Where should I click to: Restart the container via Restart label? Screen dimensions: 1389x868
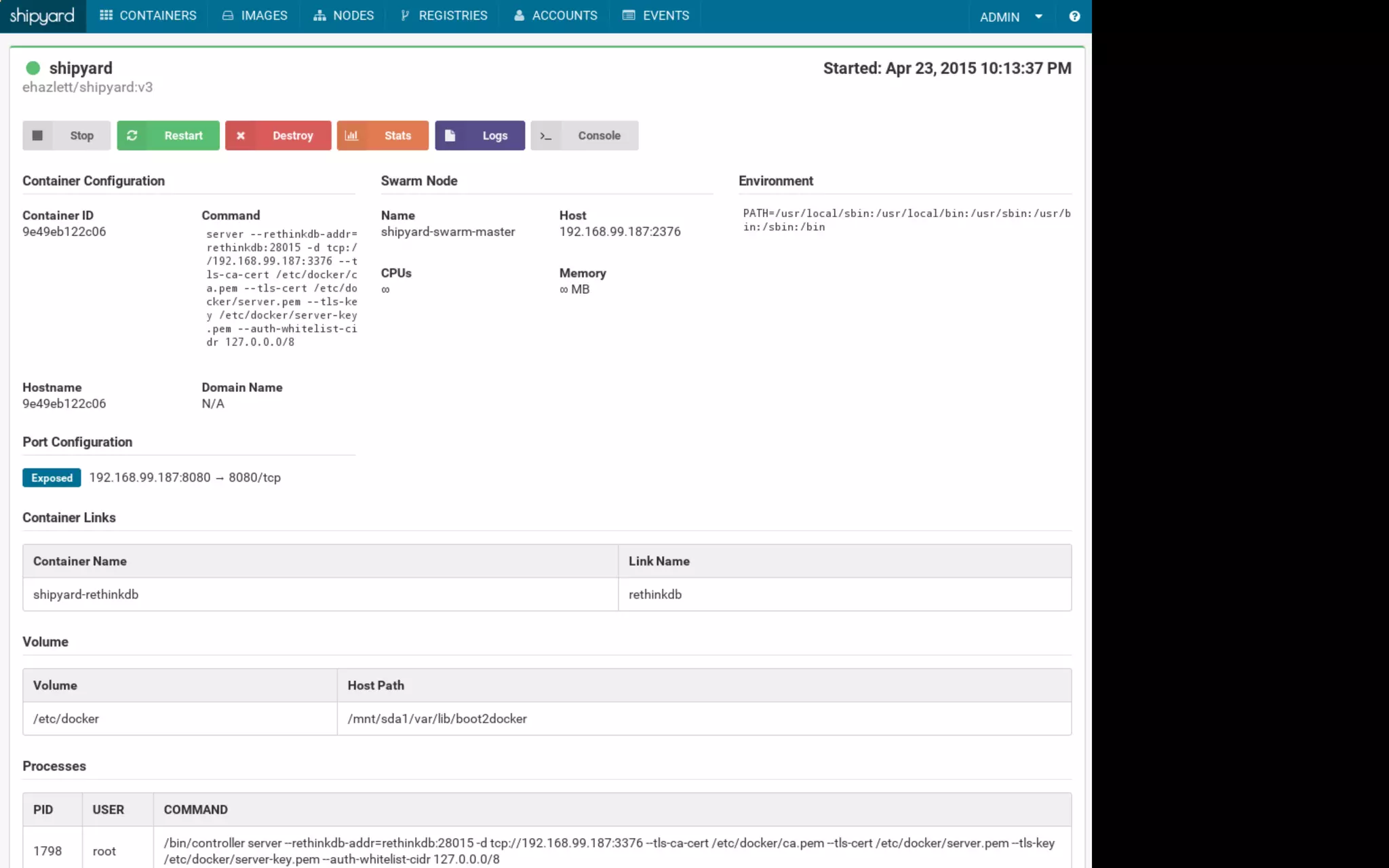(x=183, y=136)
